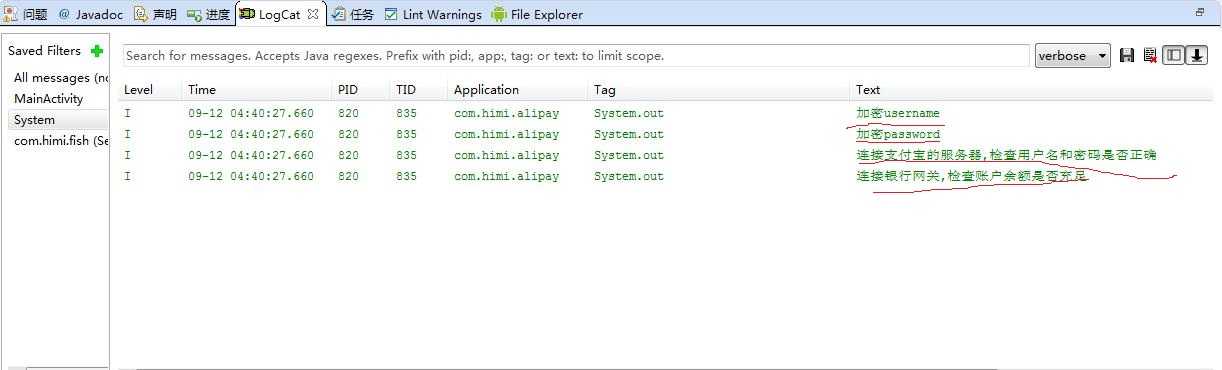Screen dimensions: 1222x370
Task: Select log row 连接支付宝的服务器 message
Action: (x=665, y=155)
